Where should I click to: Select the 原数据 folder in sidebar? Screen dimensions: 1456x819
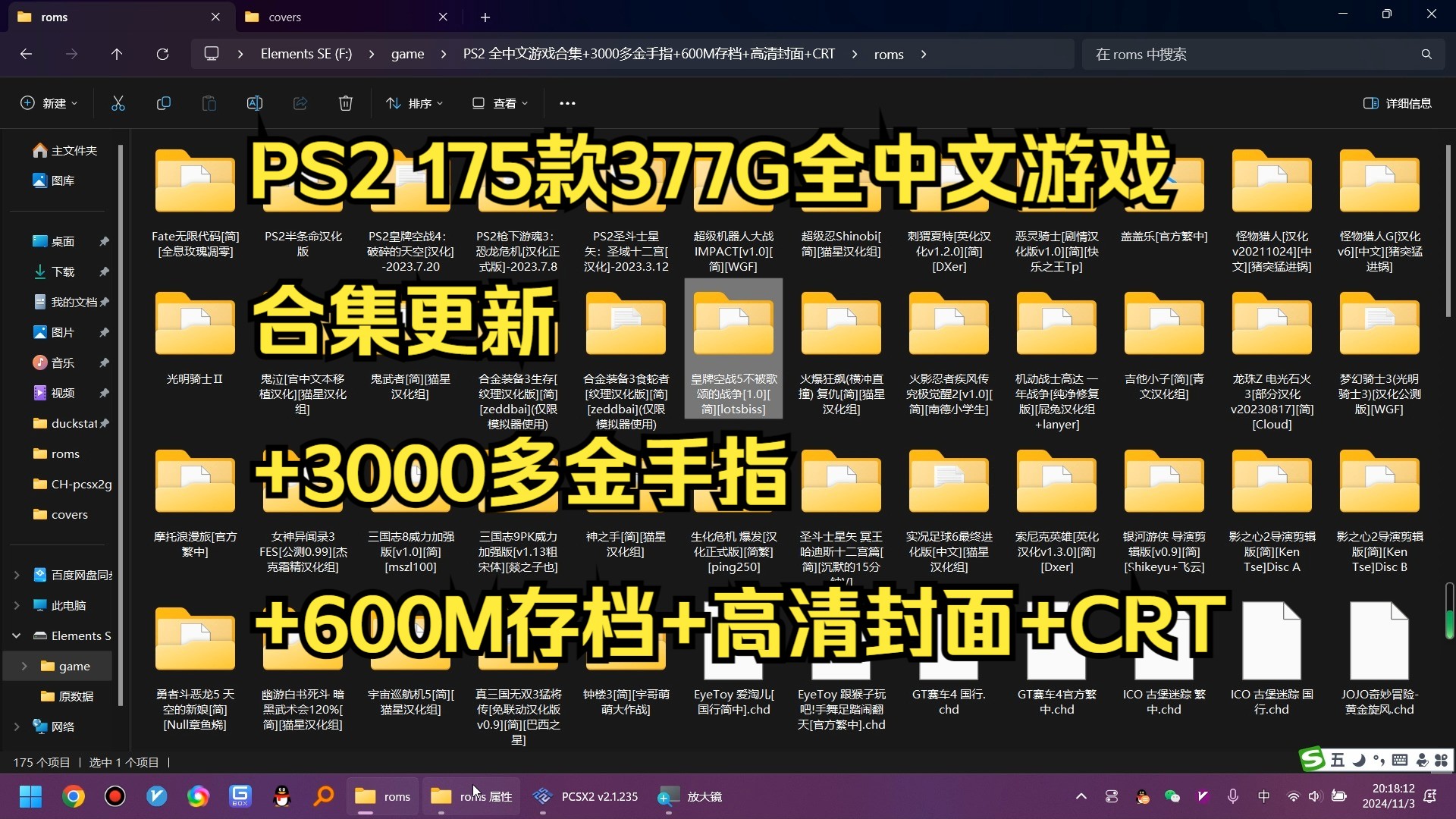pyautogui.click(x=67, y=696)
